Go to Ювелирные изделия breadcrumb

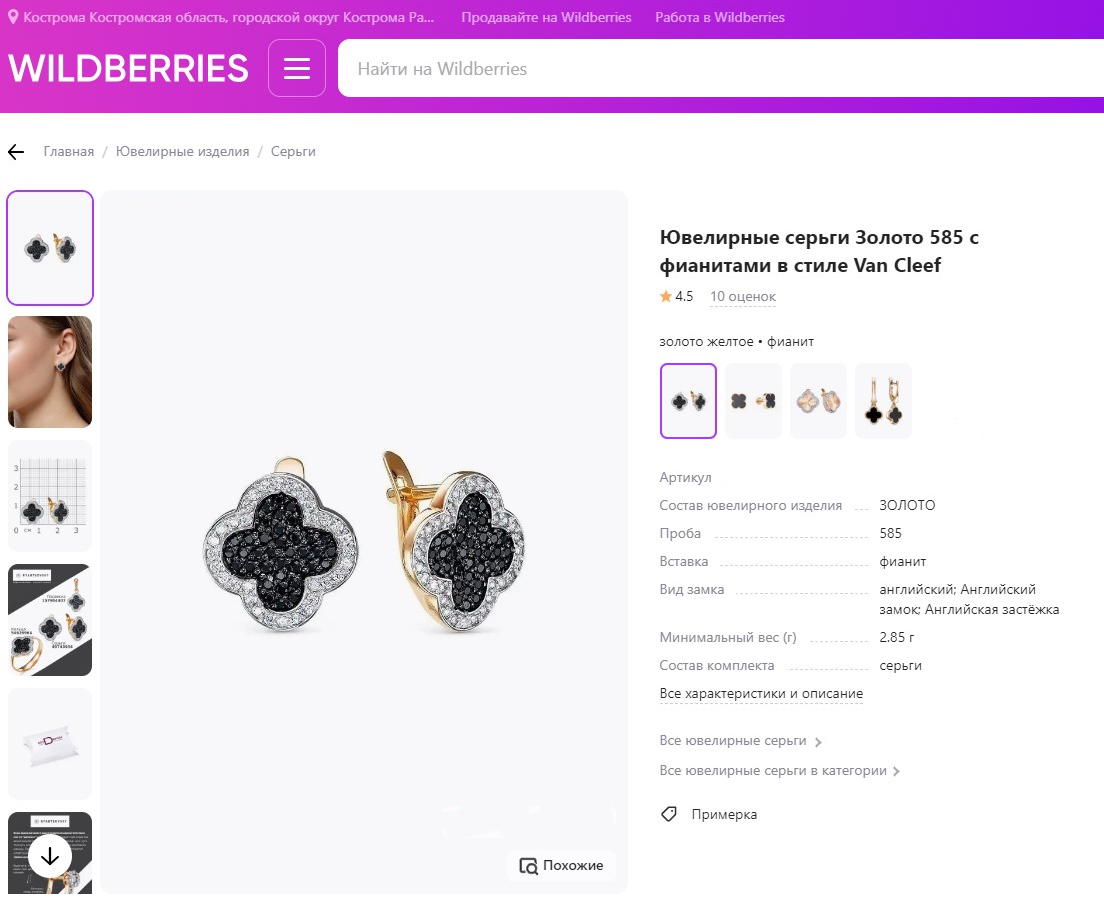[182, 152]
